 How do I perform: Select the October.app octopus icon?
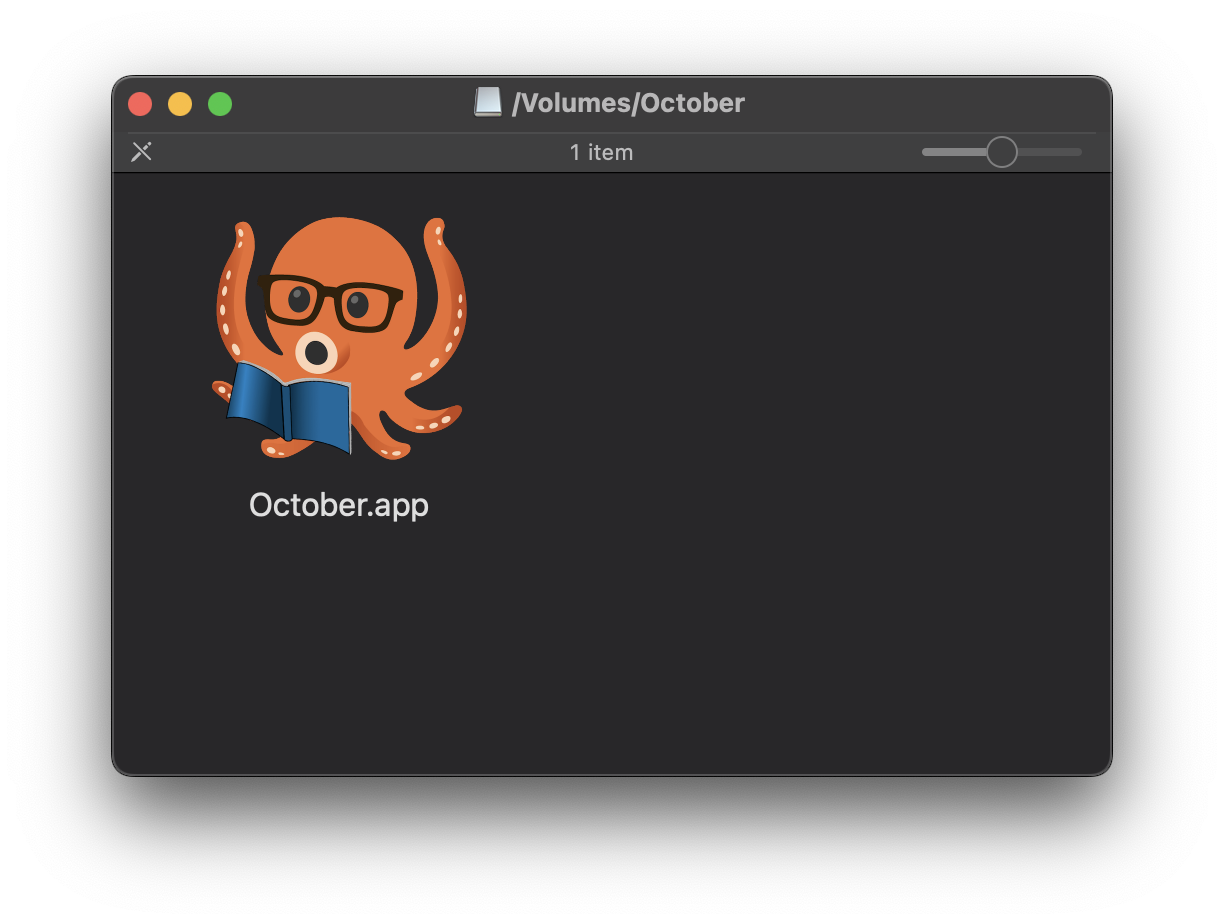340,338
